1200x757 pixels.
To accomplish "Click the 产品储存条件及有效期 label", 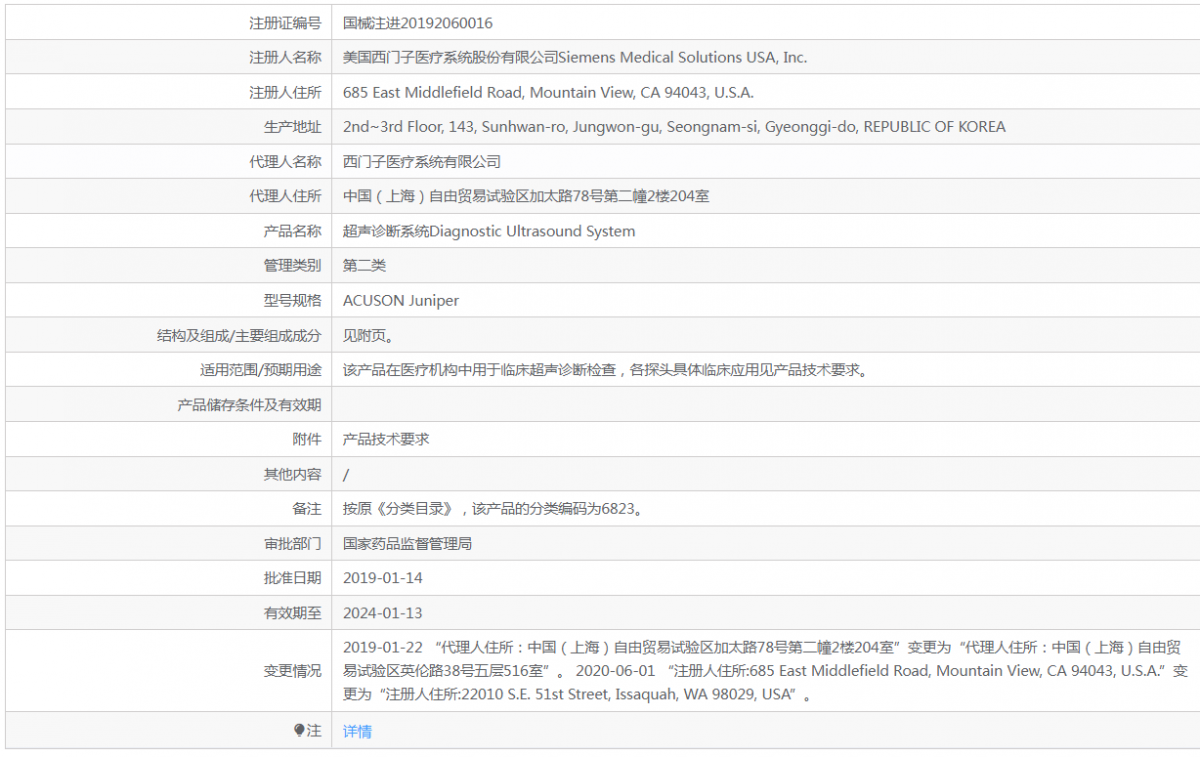I will coord(250,405).
